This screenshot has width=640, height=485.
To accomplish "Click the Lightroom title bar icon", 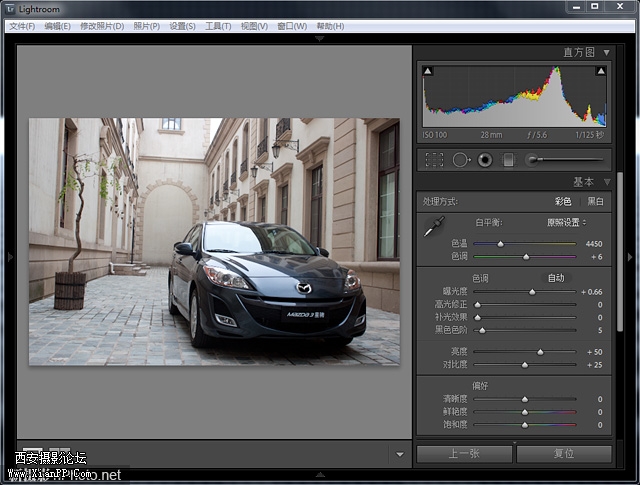I will click(11, 9).
